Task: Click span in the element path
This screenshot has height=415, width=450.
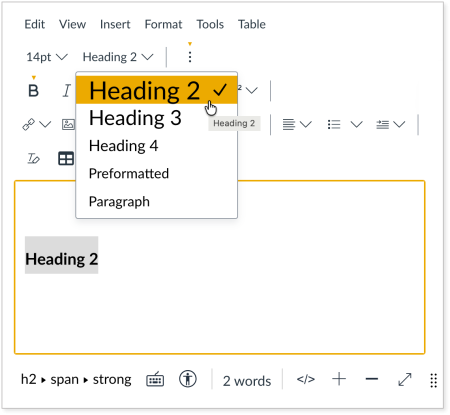Action: 64,379
